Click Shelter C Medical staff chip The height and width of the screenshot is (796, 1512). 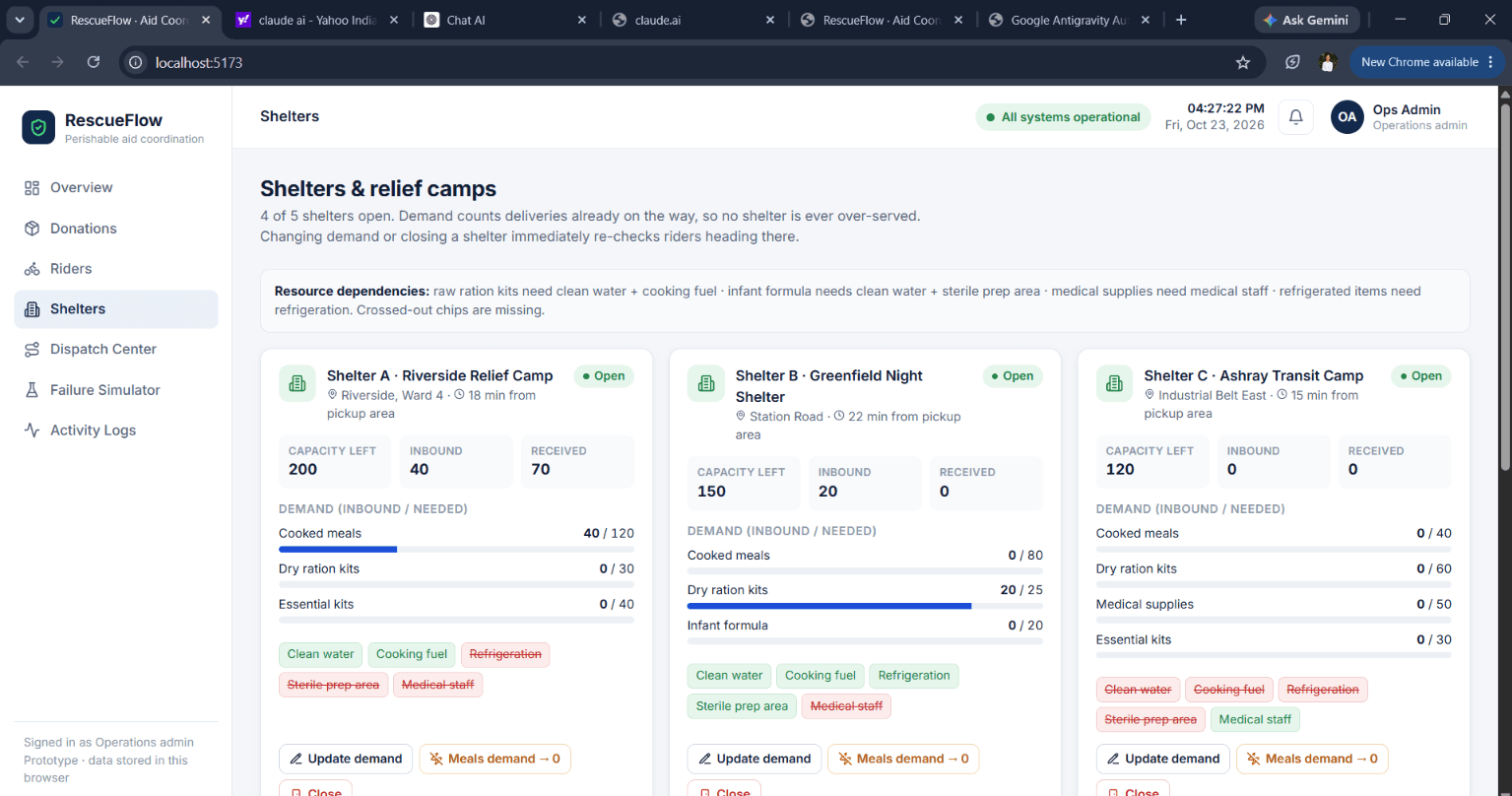(1255, 719)
